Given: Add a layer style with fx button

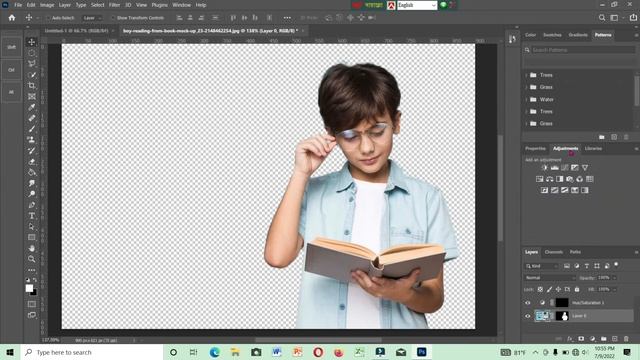Looking at the screenshot, I should click(x=570, y=339).
